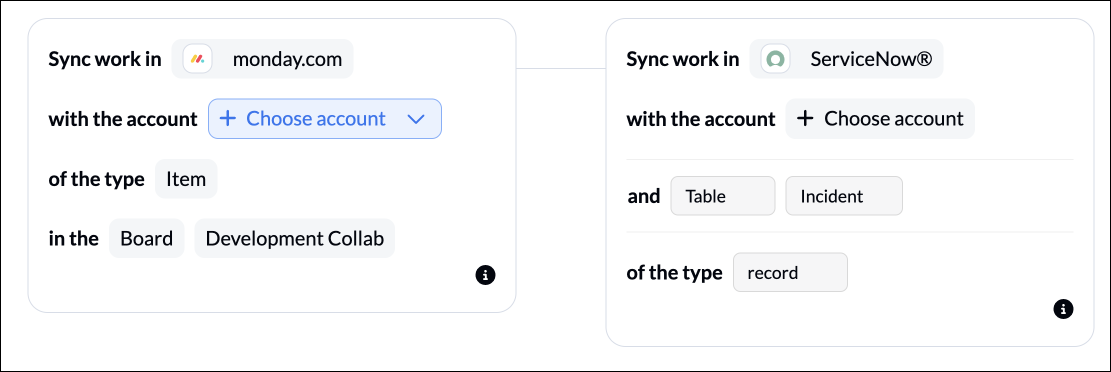The image size is (1111, 372).
Task: Click the record type field
Action: coord(790,272)
